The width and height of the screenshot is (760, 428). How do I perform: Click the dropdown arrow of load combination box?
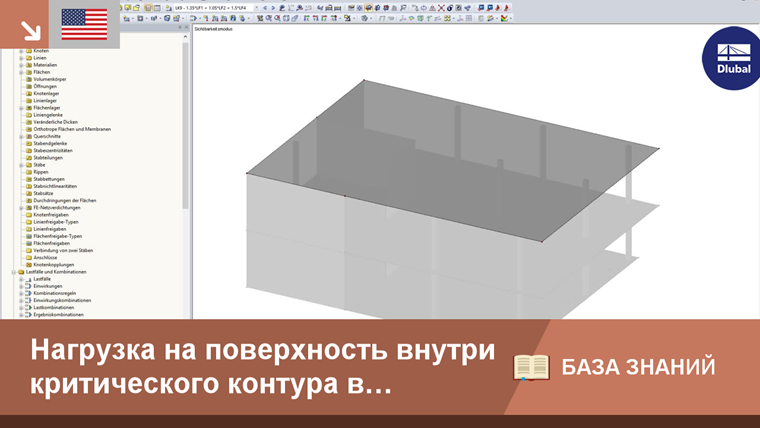coord(257,8)
